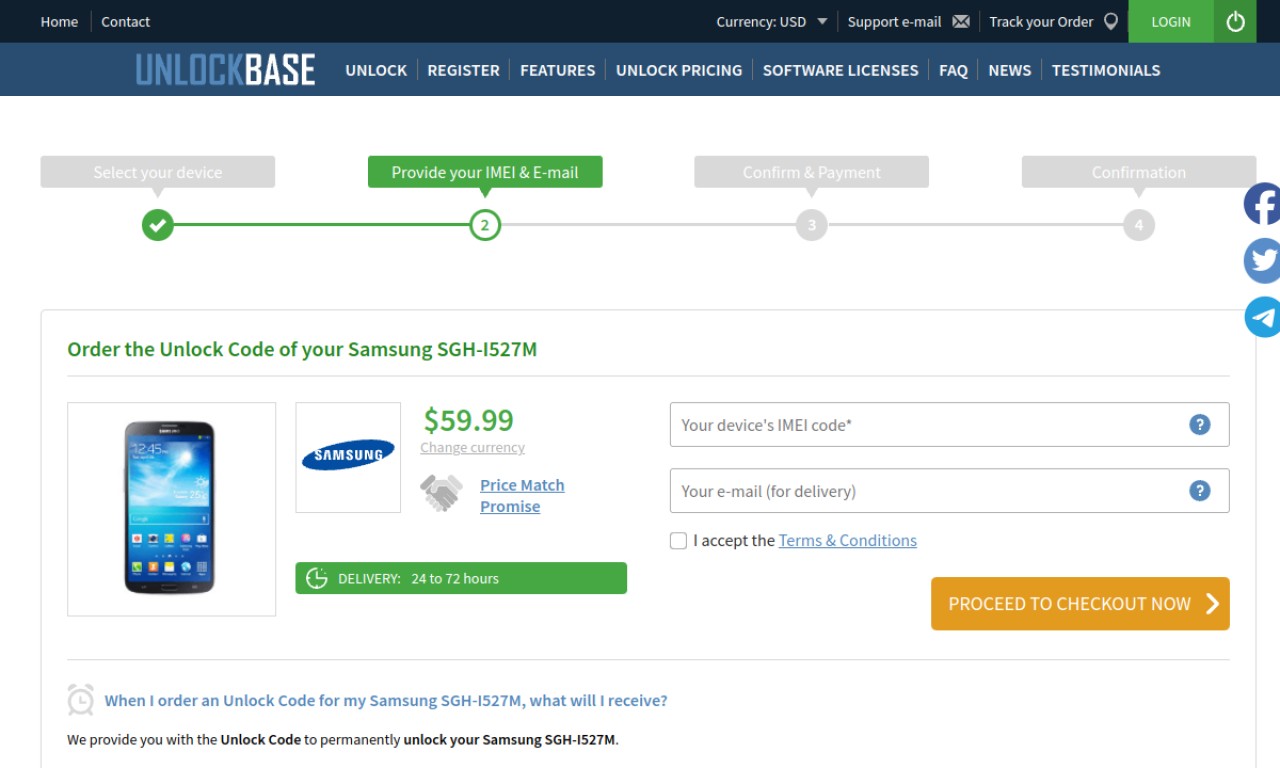
Task: Click the Support e-mail link text
Action: click(894, 21)
